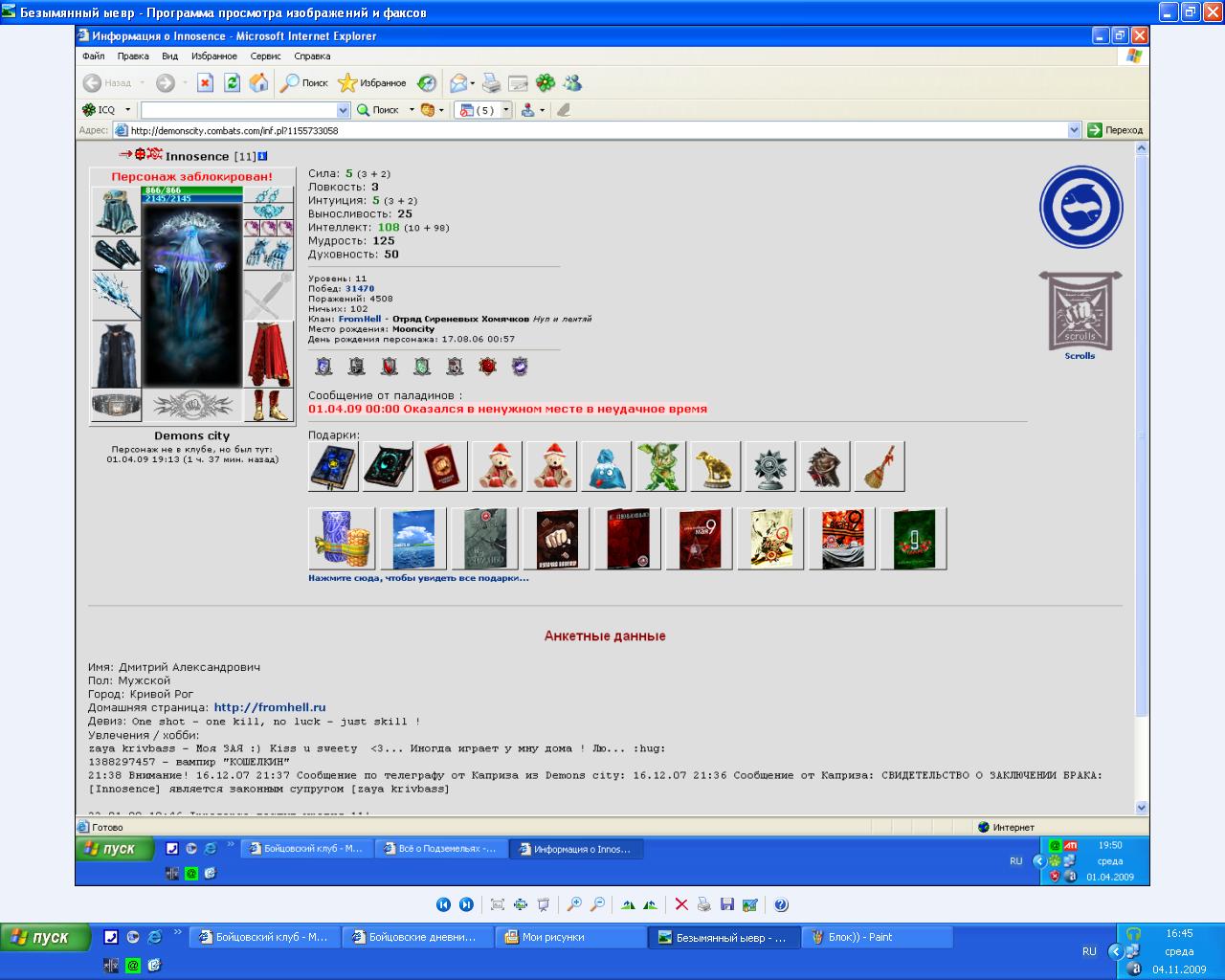Zoom out with magnifier minus icon
1225x980 pixels.
coord(597,904)
